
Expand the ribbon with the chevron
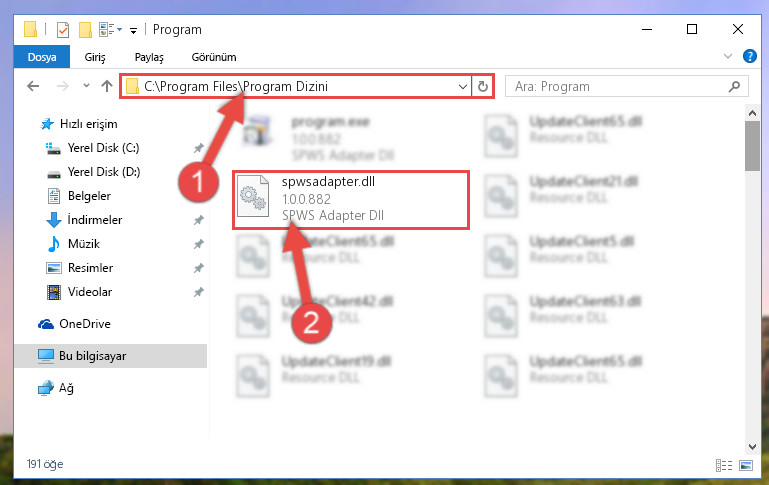click(x=728, y=56)
